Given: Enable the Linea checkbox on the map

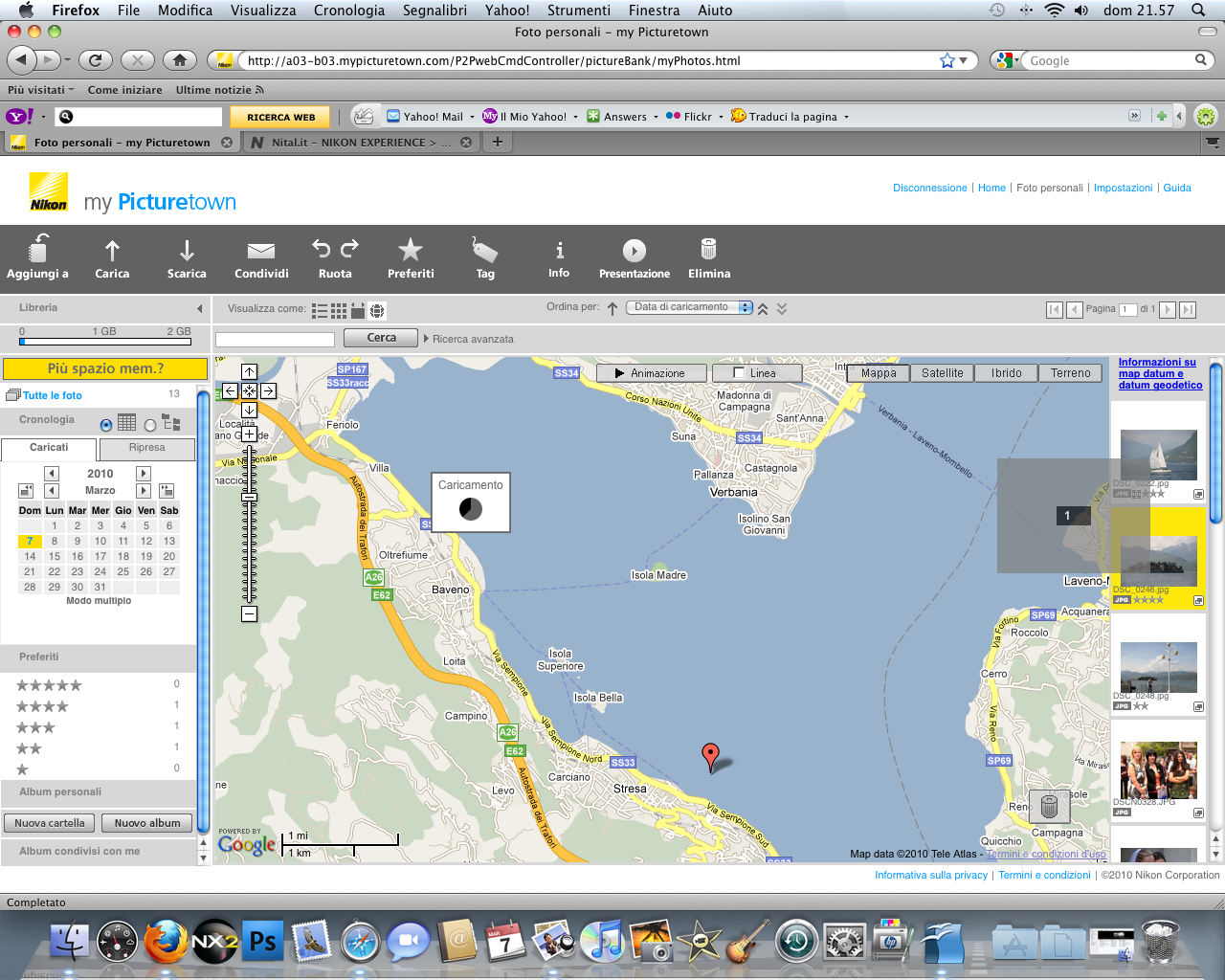Looking at the screenshot, I should click(739, 373).
